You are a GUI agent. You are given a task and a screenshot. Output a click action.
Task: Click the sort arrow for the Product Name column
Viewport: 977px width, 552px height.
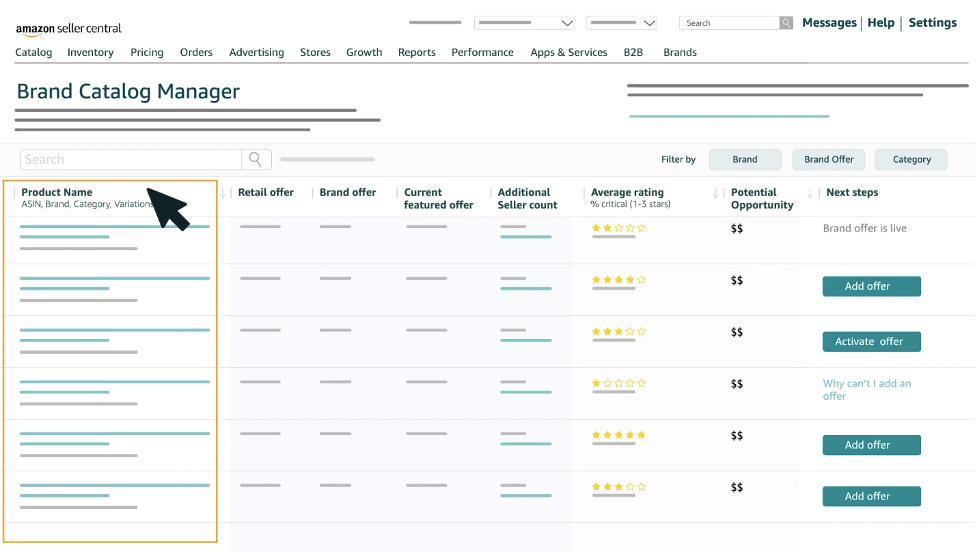(222, 193)
